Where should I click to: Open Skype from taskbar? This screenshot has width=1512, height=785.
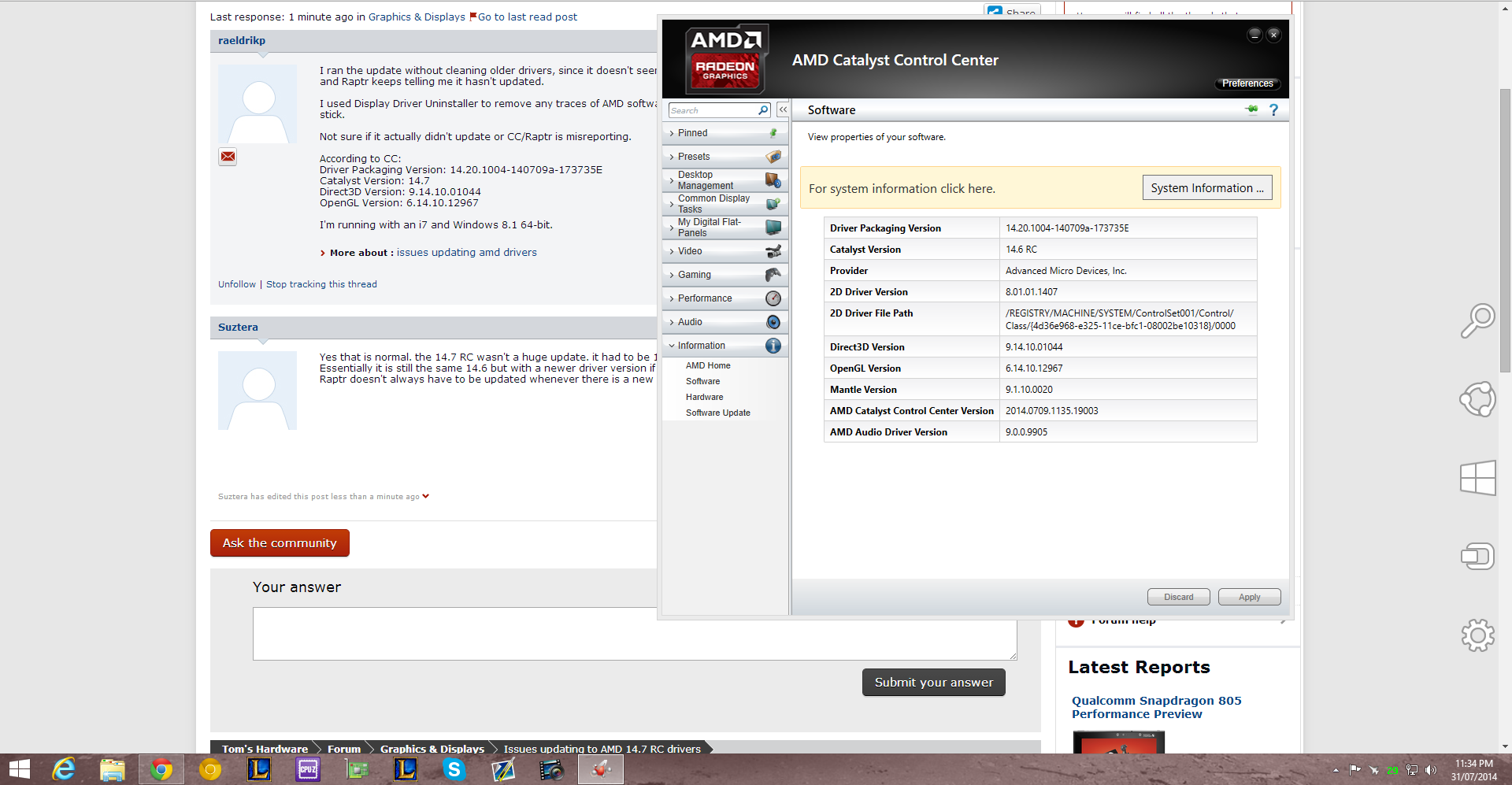[454, 769]
